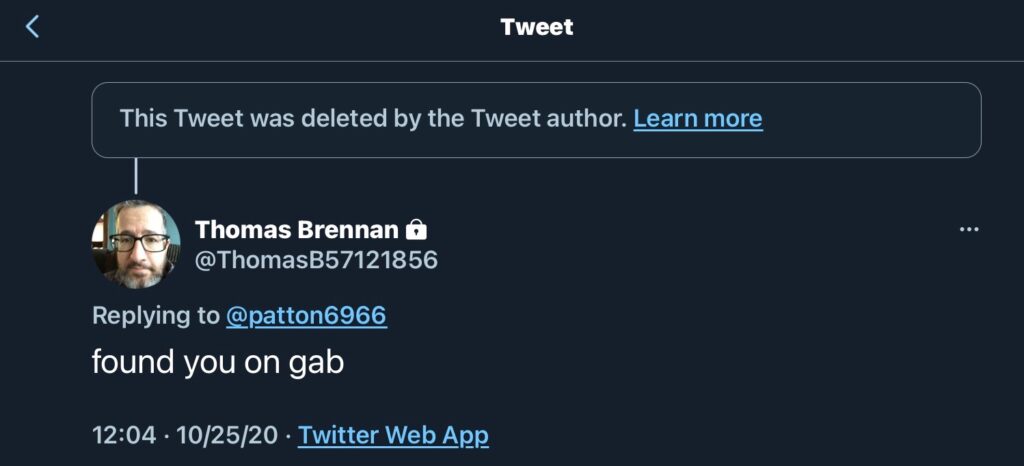Screen dimensions: 1024x466
Task: Open the @patton6966 mention link
Action: pos(306,316)
